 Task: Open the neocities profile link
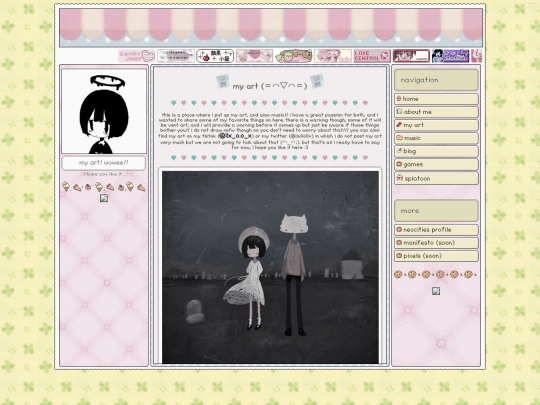[x=436, y=230]
